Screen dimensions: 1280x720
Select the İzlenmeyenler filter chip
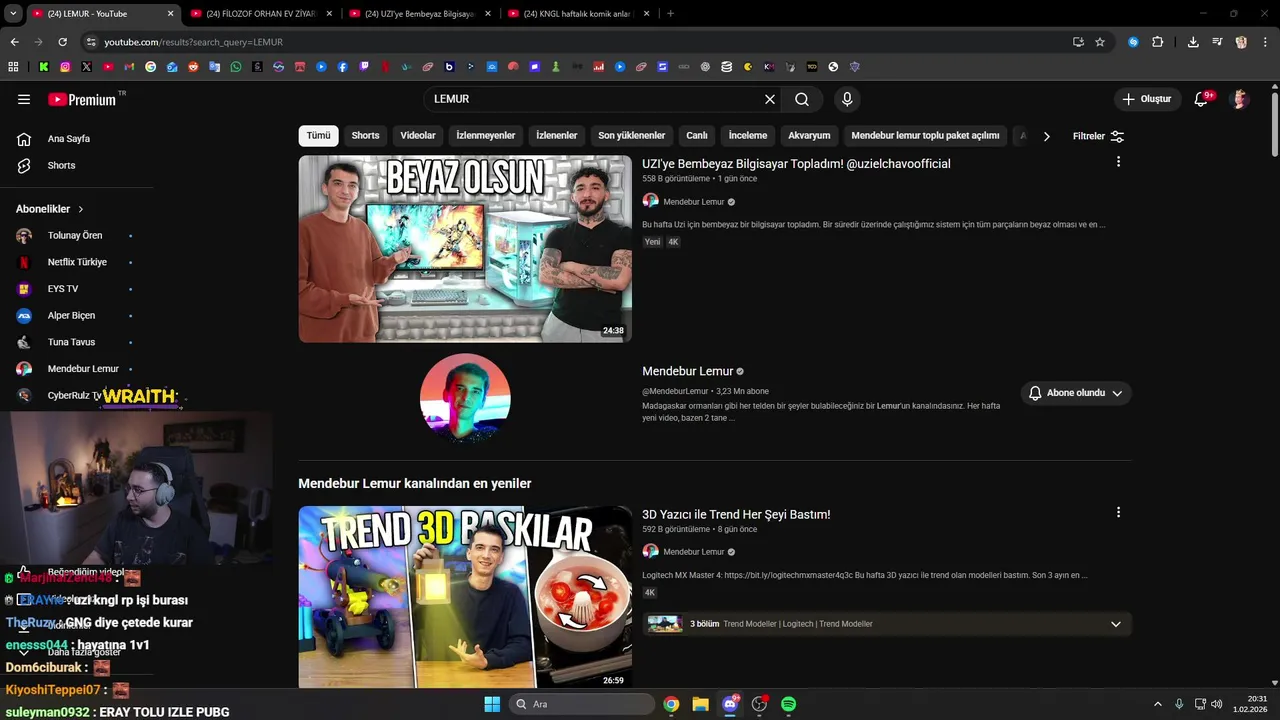[x=486, y=136]
